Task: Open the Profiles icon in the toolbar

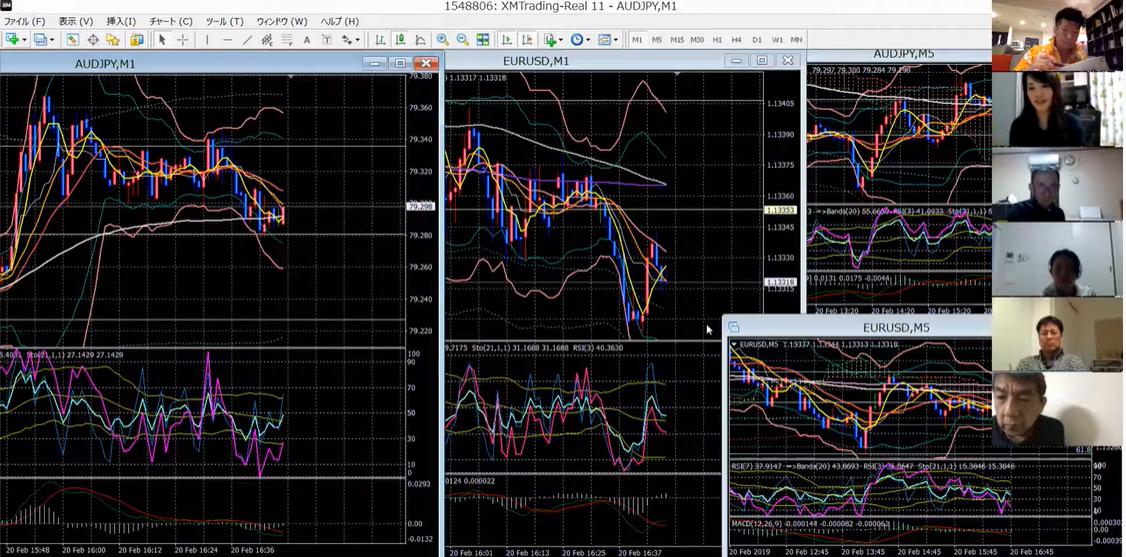Action: [x=41, y=39]
